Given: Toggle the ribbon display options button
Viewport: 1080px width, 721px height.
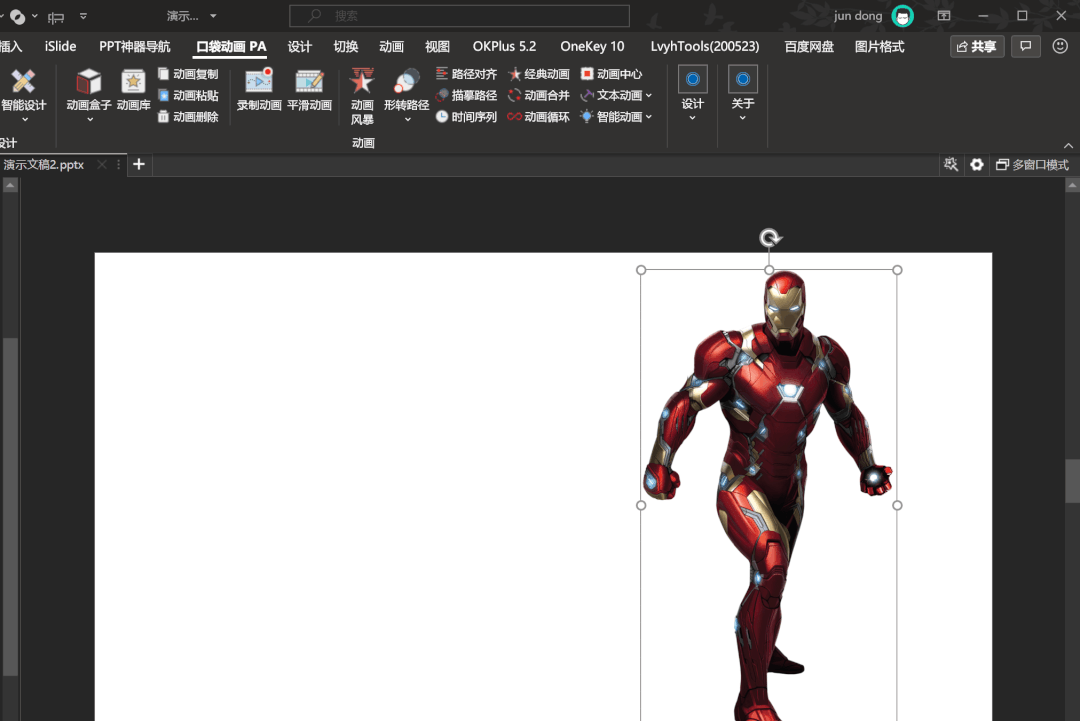Looking at the screenshot, I should point(944,16).
